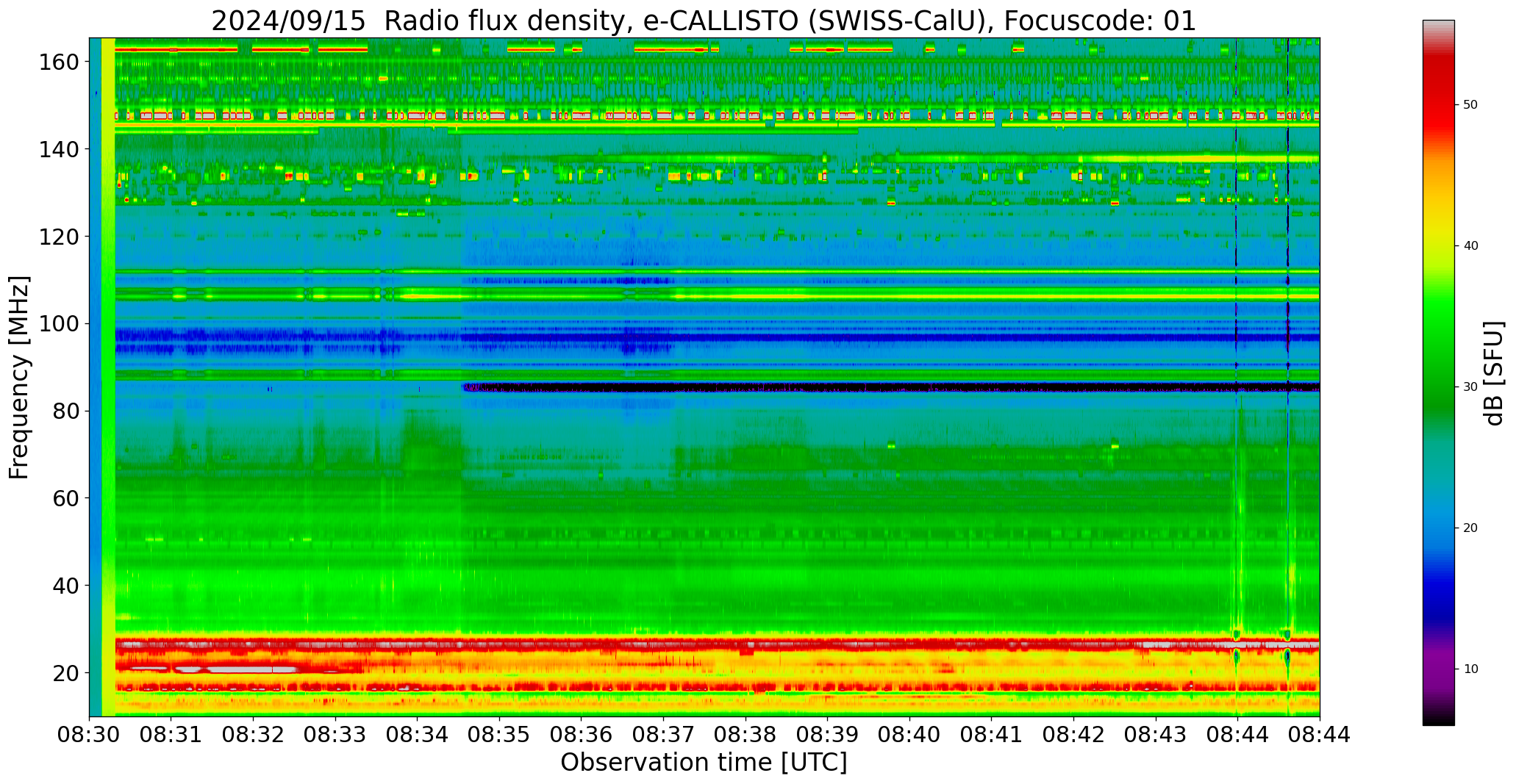Click the 08:41 time tick label

[x=992, y=735]
